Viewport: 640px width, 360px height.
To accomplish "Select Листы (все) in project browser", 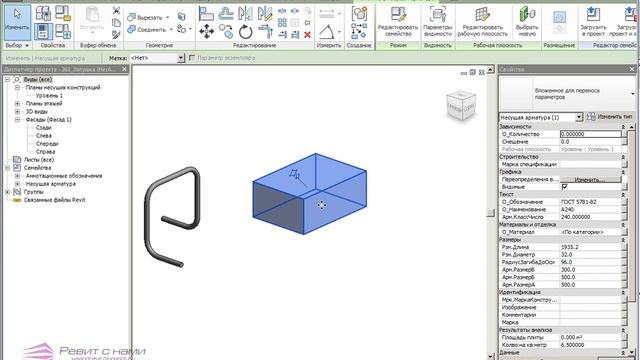I will click(x=39, y=160).
